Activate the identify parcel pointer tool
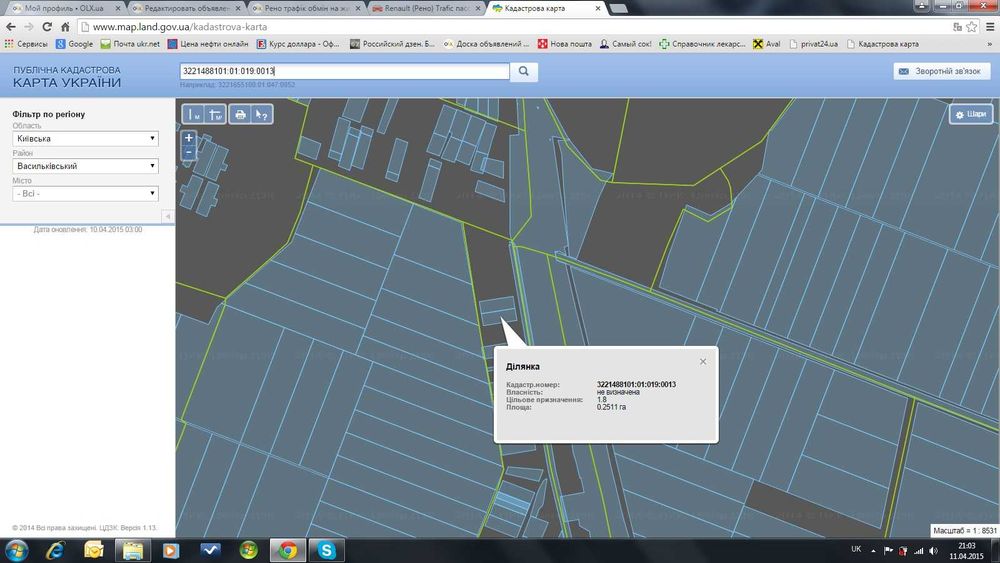 click(261, 114)
